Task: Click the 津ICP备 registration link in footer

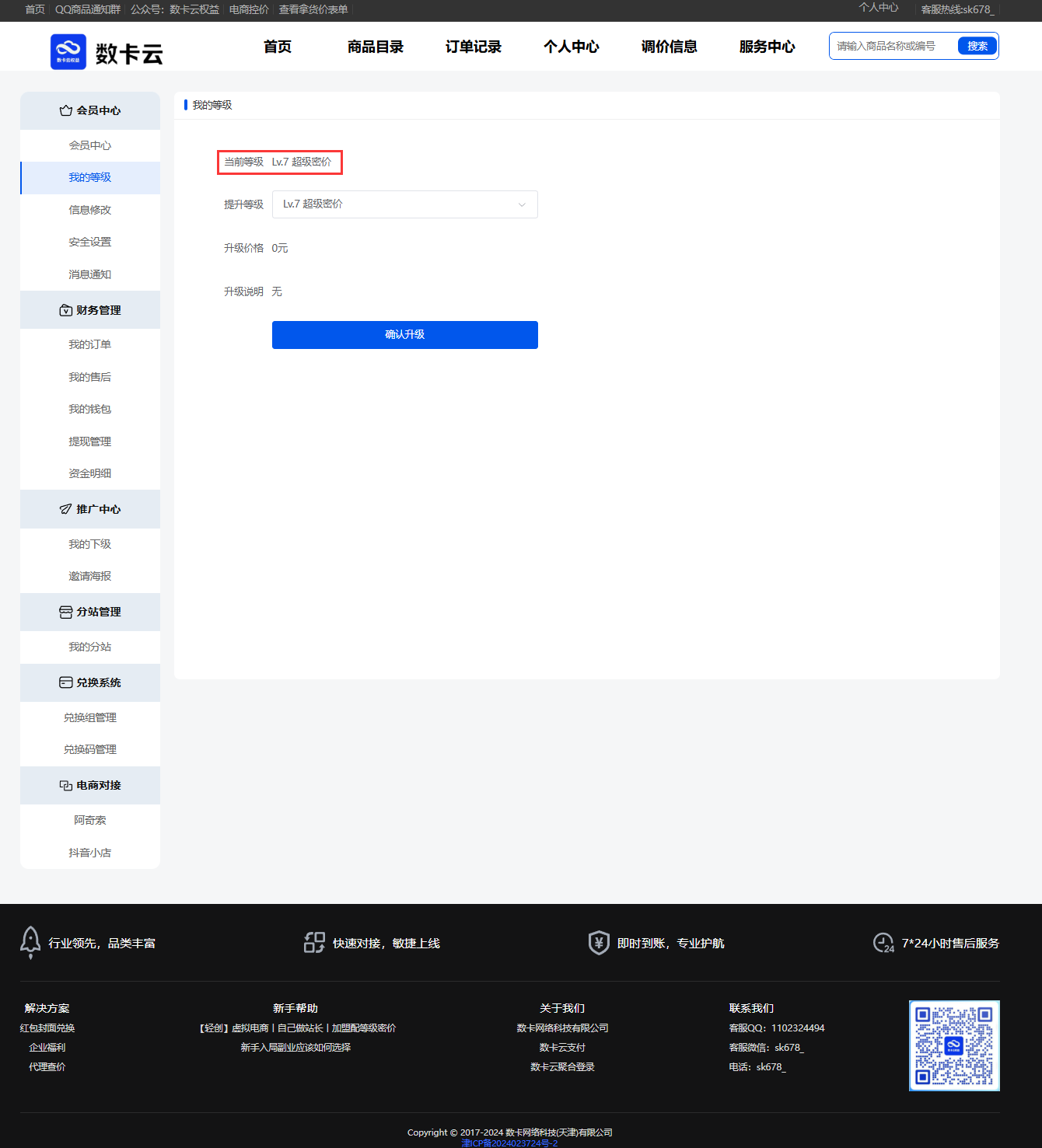Action: click(509, 1143)
